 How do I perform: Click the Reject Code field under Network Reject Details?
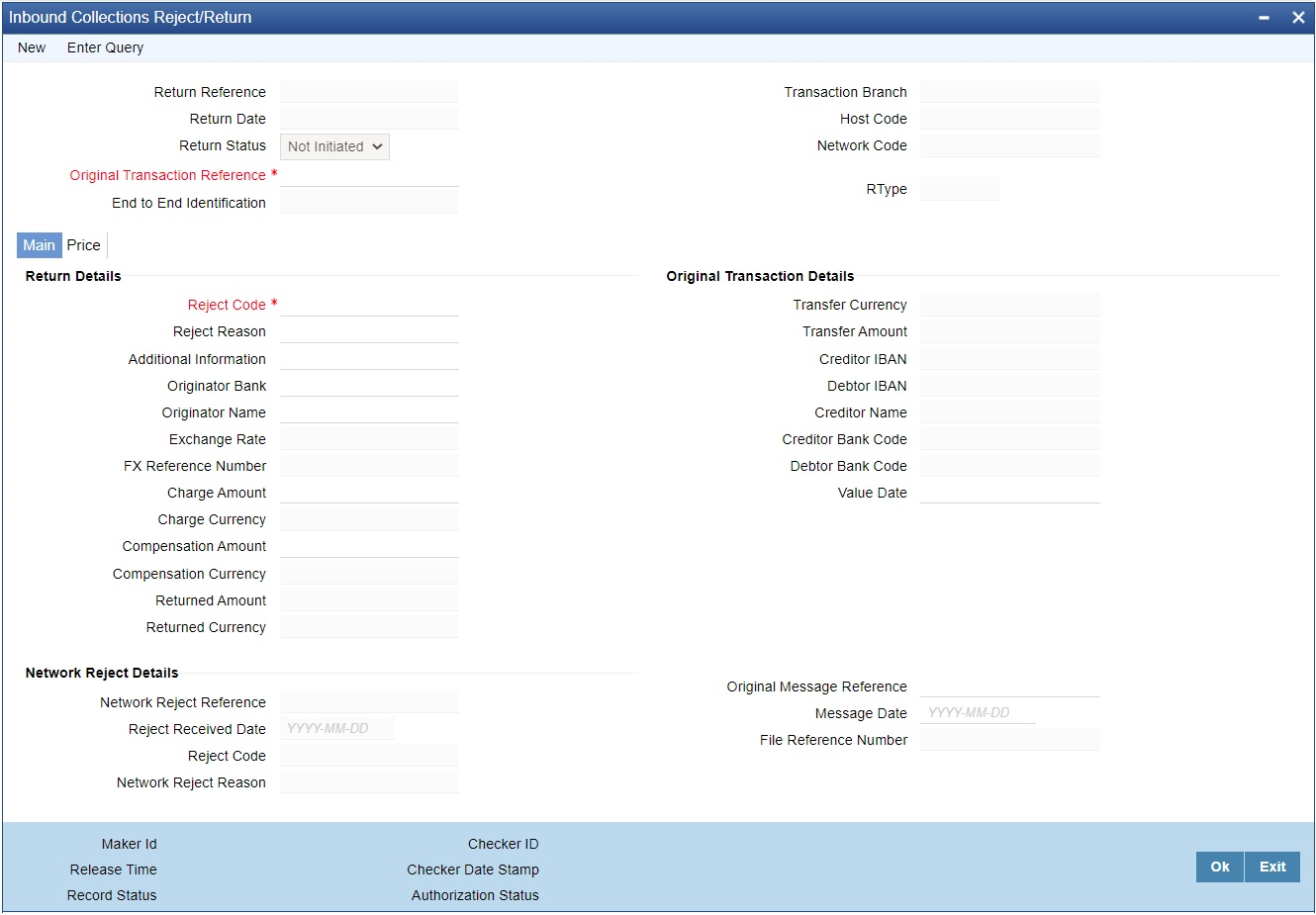[369, 756]
